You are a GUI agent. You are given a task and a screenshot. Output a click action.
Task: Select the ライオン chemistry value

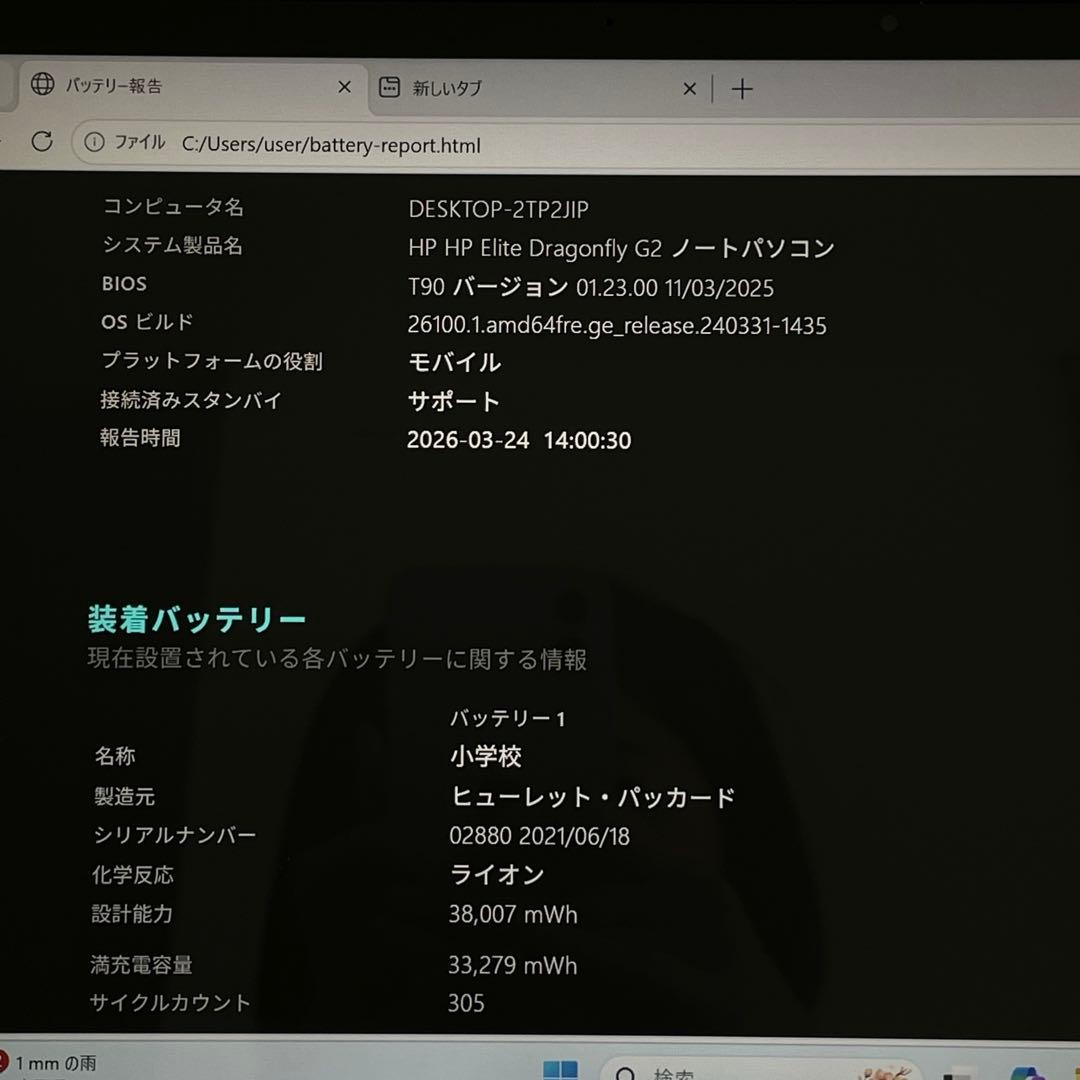pyautogui.click(x=497, y=875)
